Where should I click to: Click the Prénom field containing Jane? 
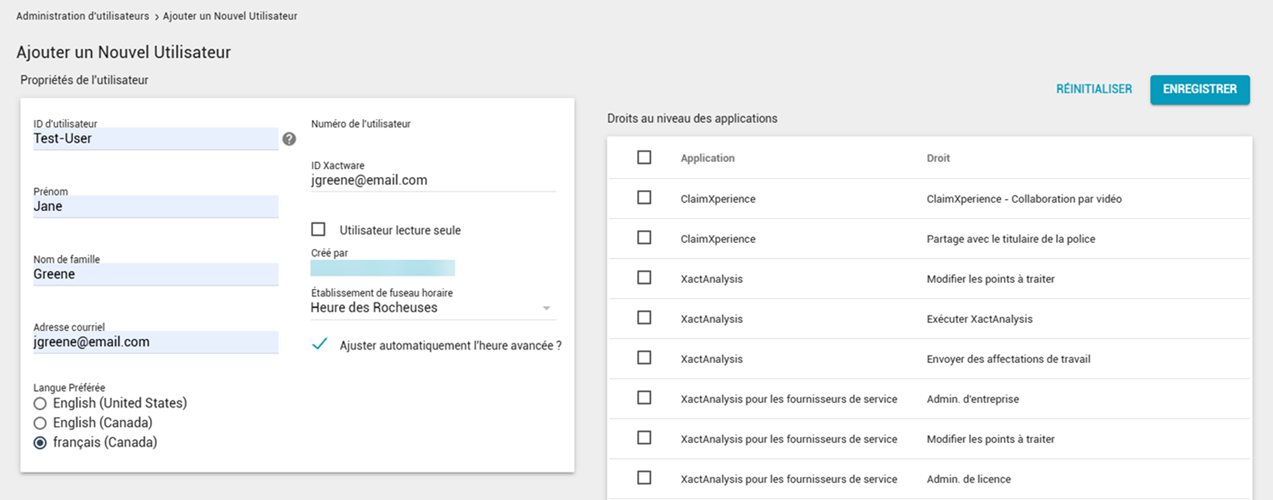click(155, 206)
